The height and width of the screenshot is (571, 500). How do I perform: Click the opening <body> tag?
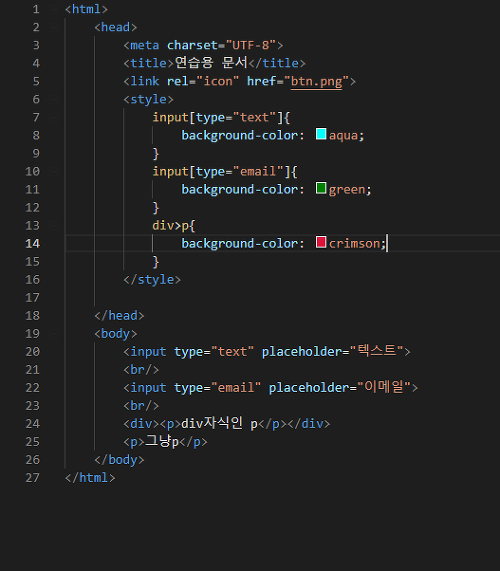coord(115,334)
